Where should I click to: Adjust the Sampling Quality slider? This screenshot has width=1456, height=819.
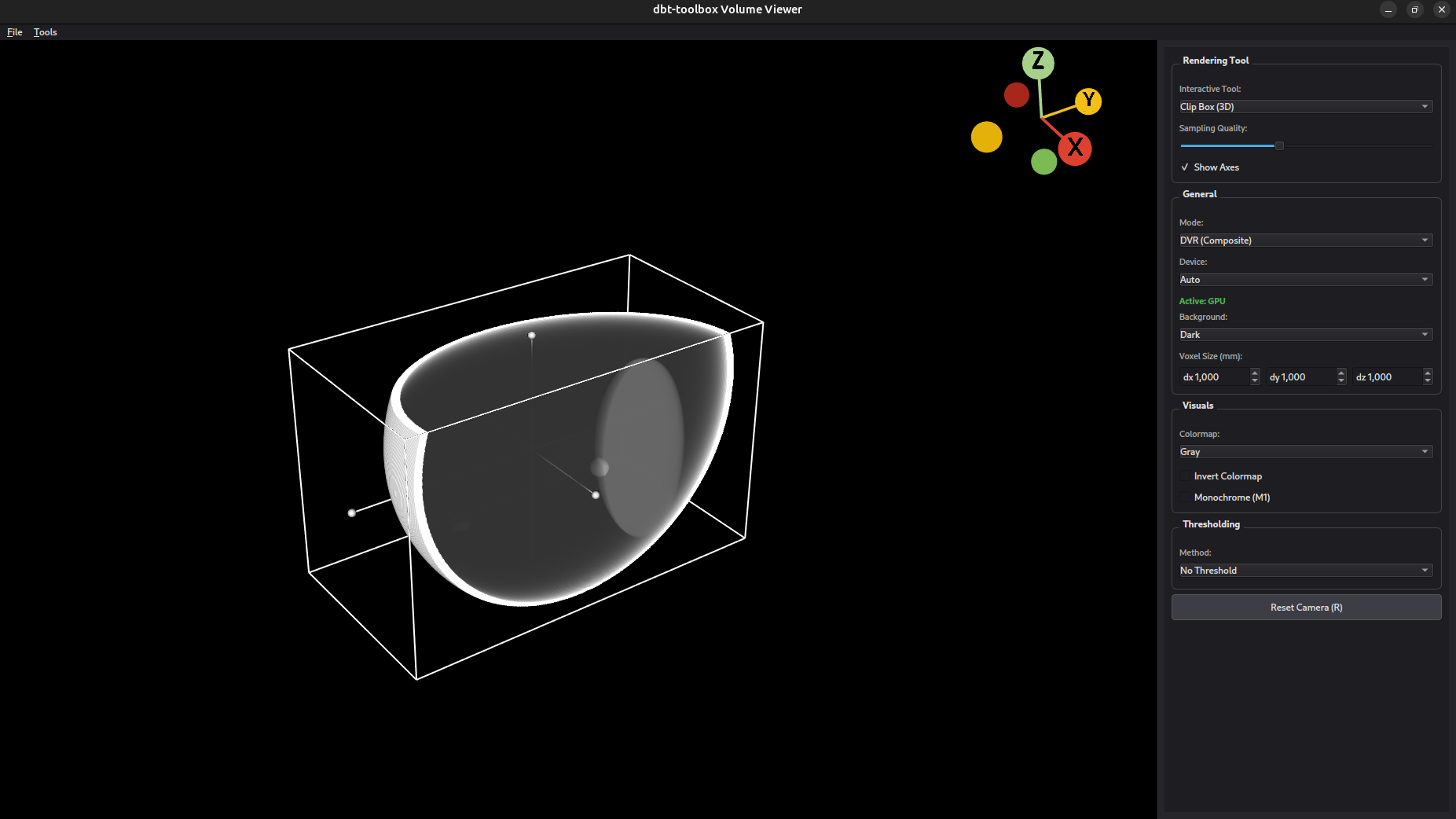(x=1278, y=145)
